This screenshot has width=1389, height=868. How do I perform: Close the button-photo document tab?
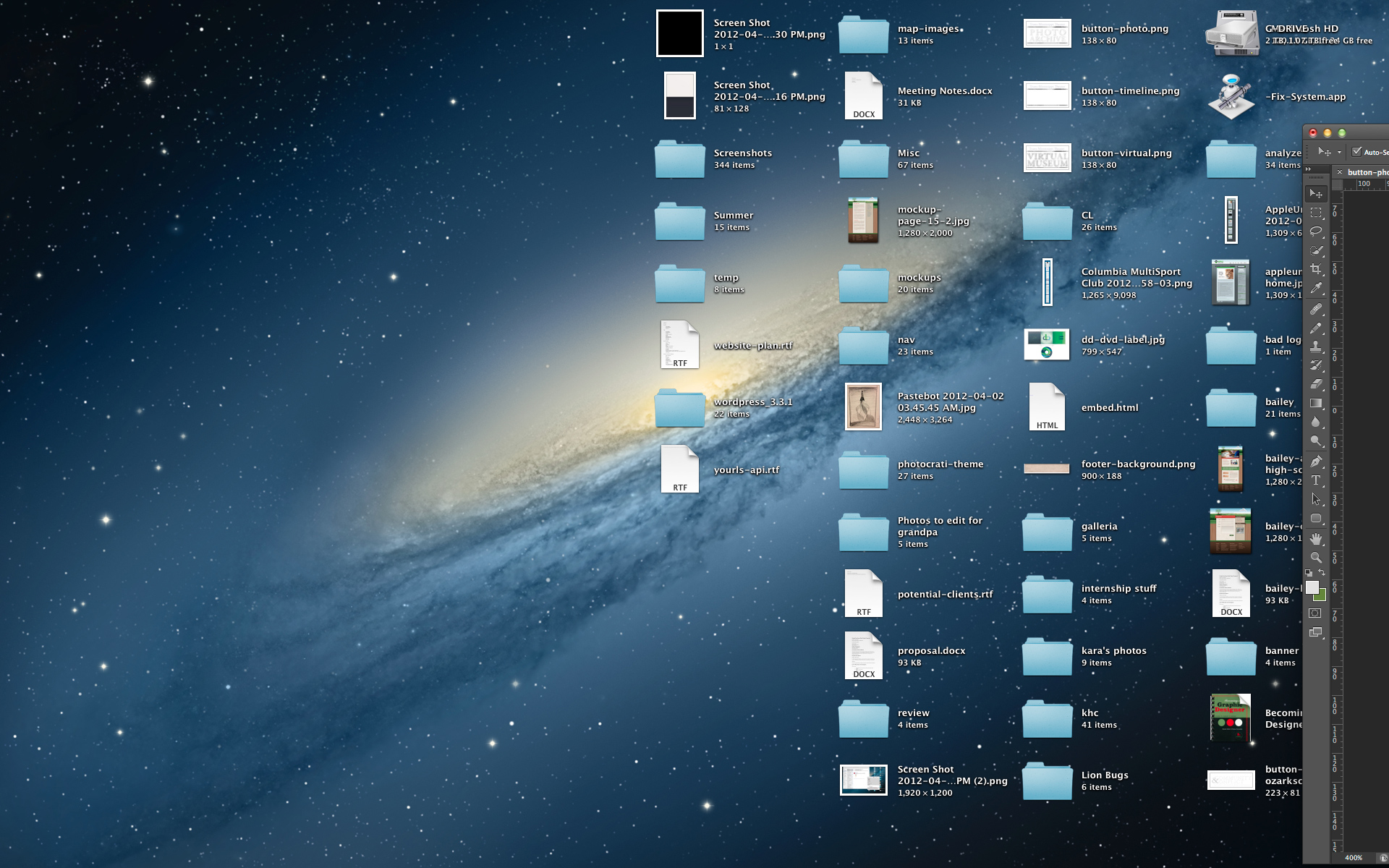coord(1340,172)
